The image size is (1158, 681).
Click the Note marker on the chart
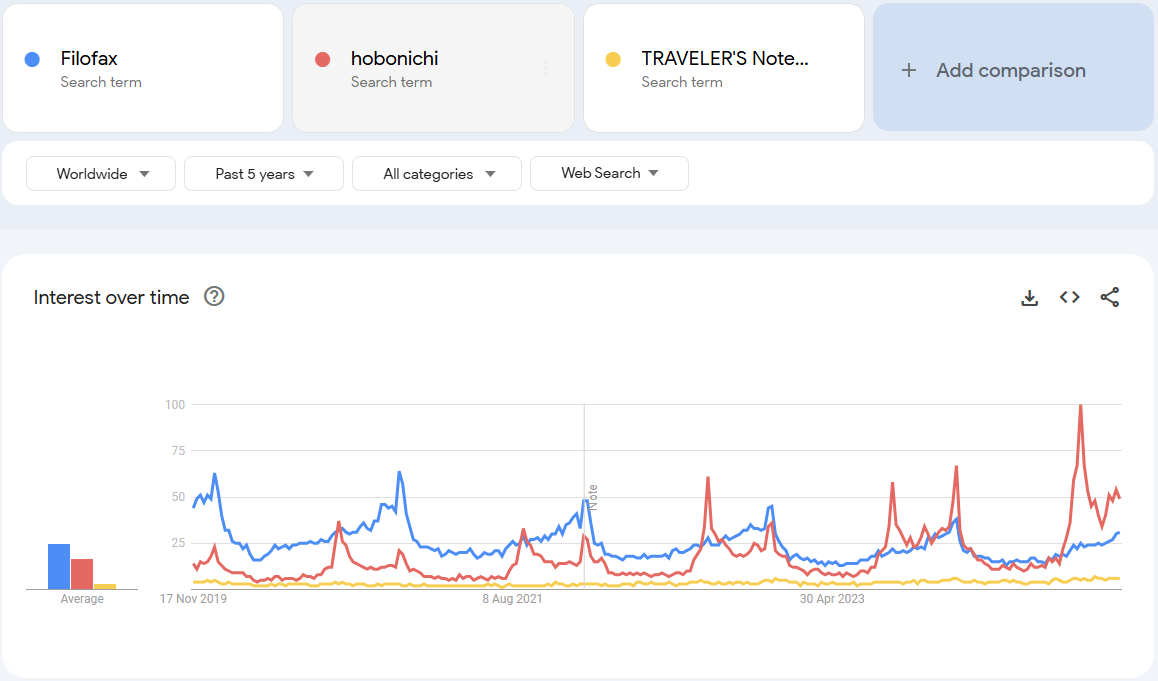pos(592,496)
